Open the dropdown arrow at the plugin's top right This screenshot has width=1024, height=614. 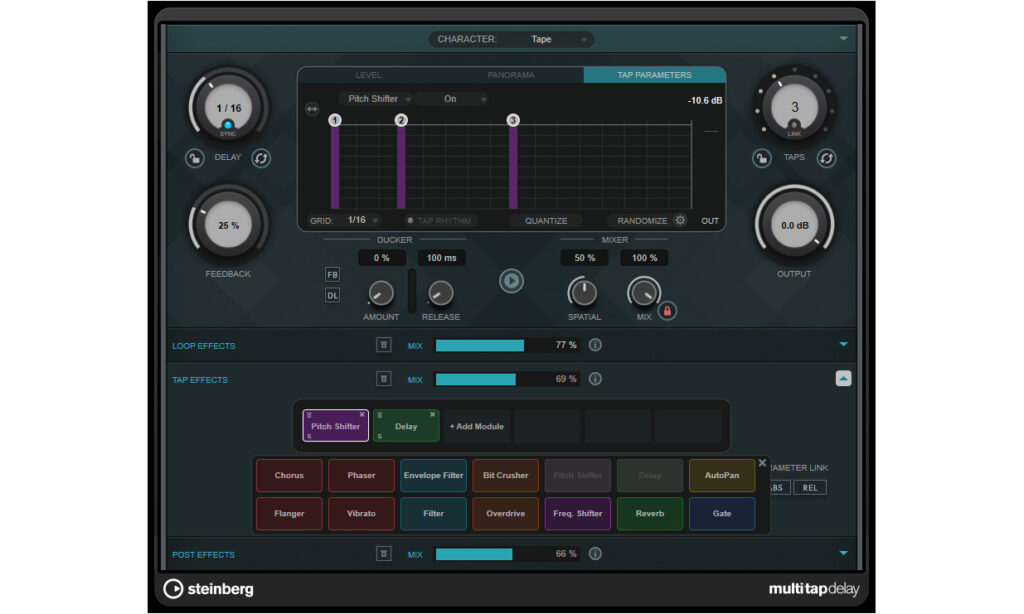(844, 39)
